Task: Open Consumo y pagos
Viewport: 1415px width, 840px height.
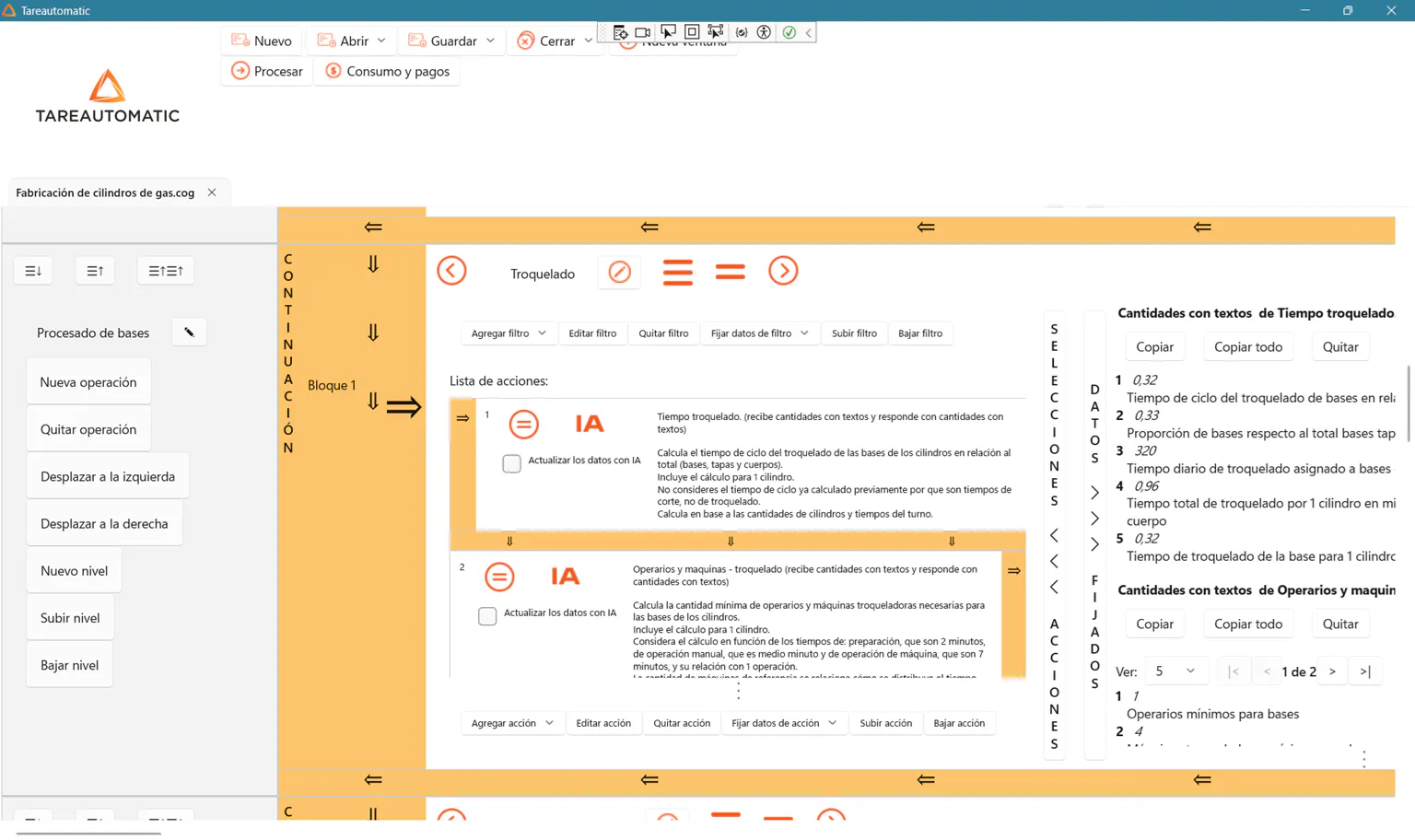Action: pyautogui.click(x=387, y=71)
